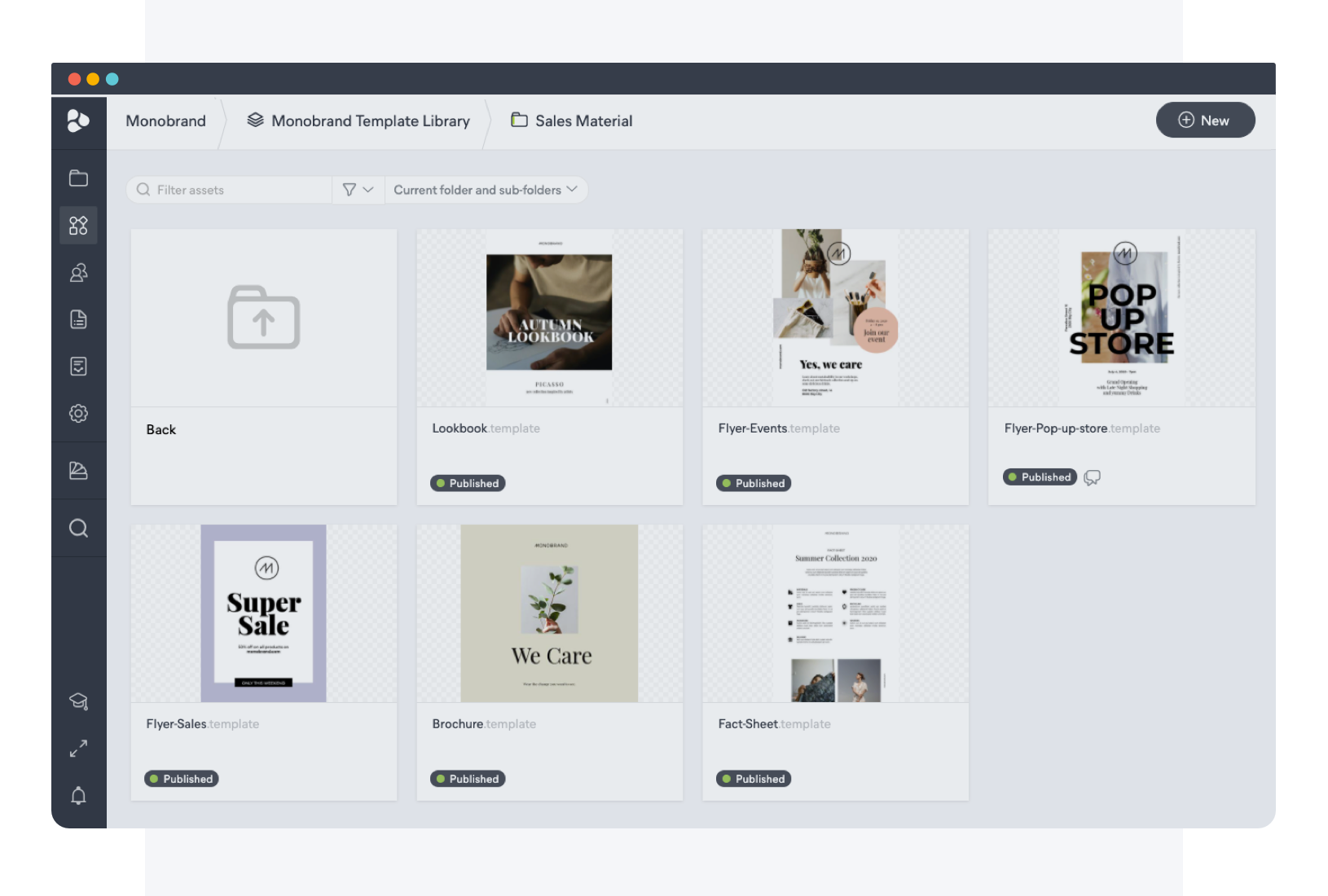Click the Fact-Sheet.template name
This screenshot has width=1328, height=896.
coord(775,724)
